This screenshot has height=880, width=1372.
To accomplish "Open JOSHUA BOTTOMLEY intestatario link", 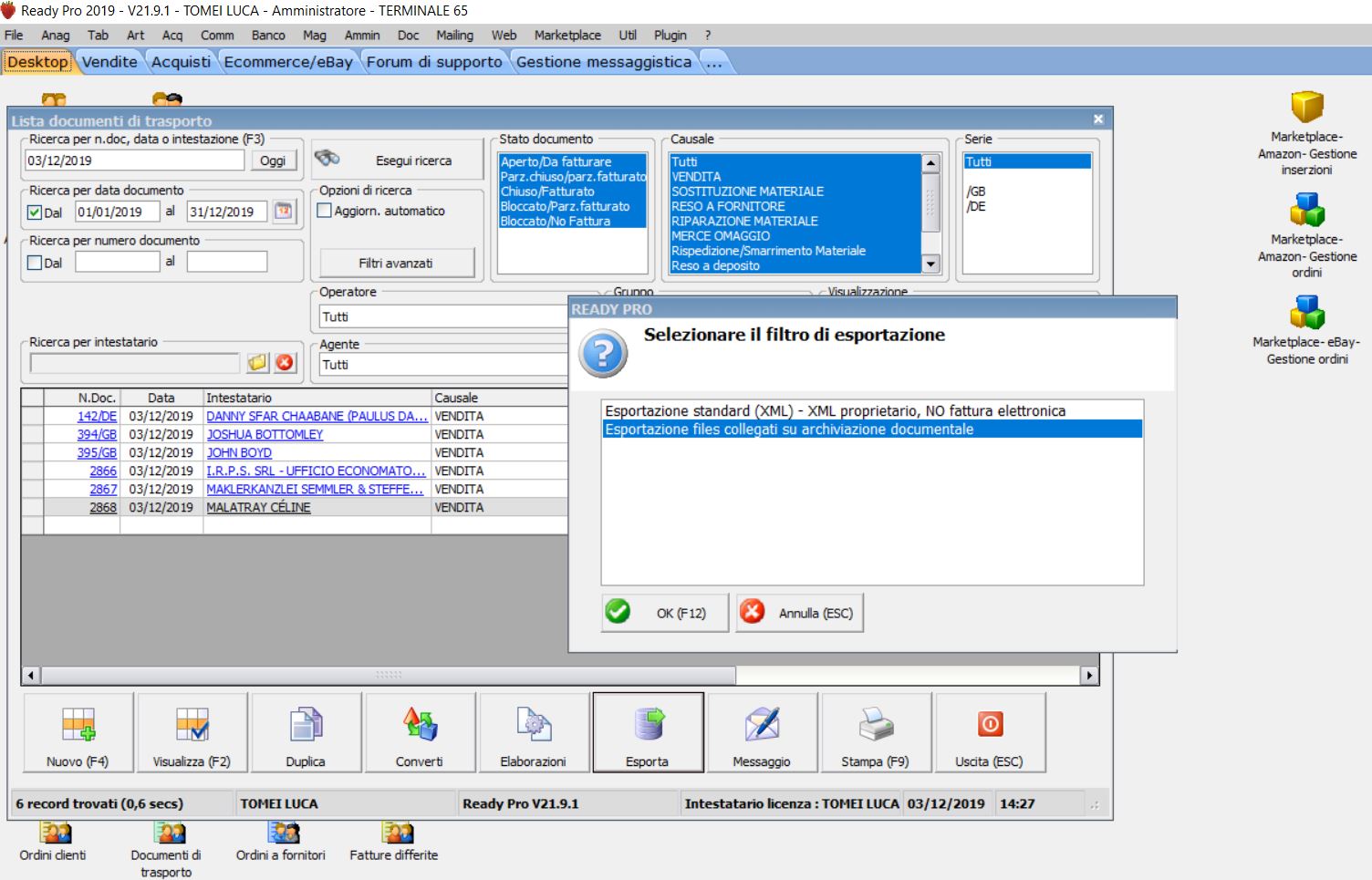I will coord(265,434).
